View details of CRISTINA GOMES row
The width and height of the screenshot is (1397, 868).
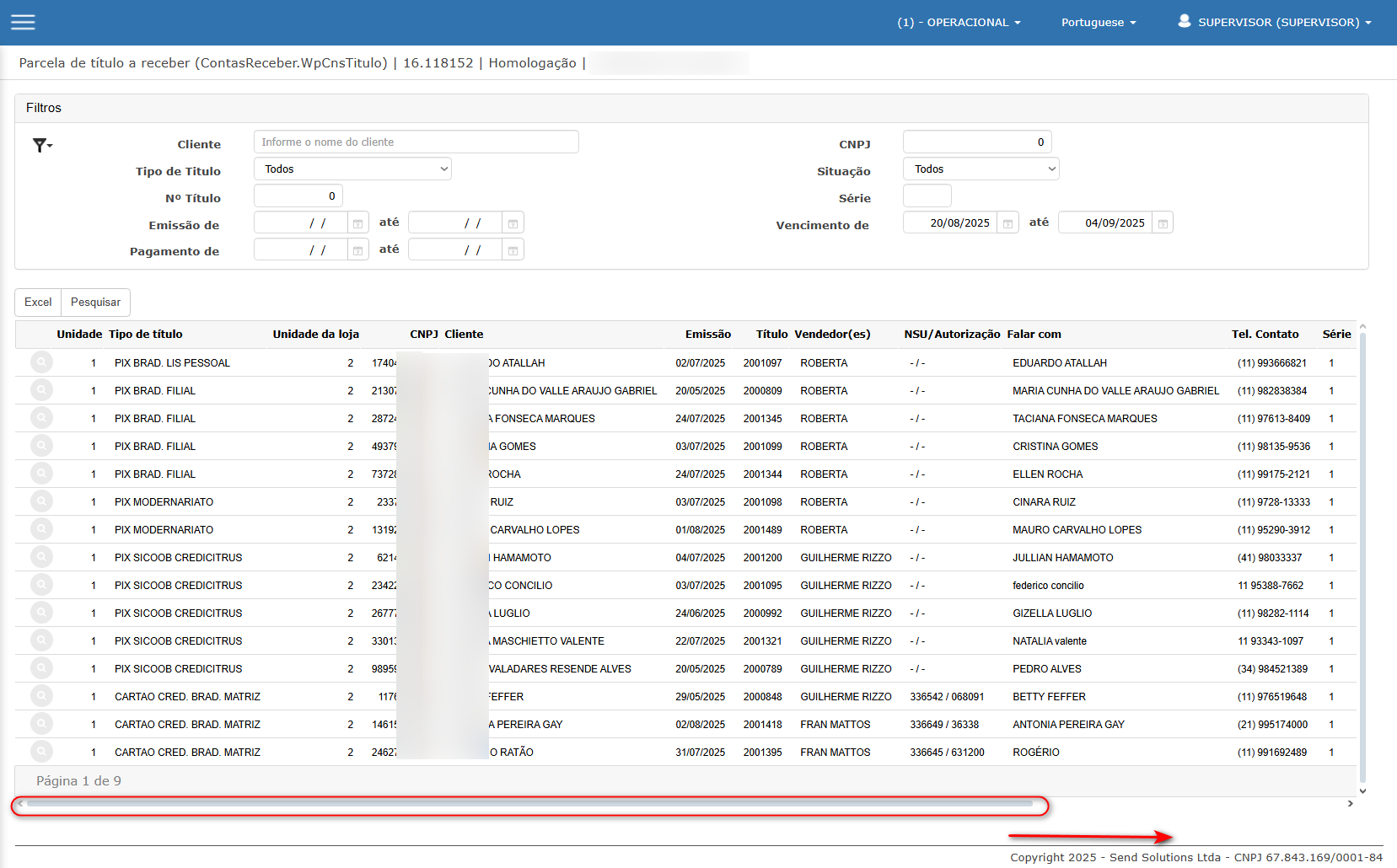click(x=41, y=446)
